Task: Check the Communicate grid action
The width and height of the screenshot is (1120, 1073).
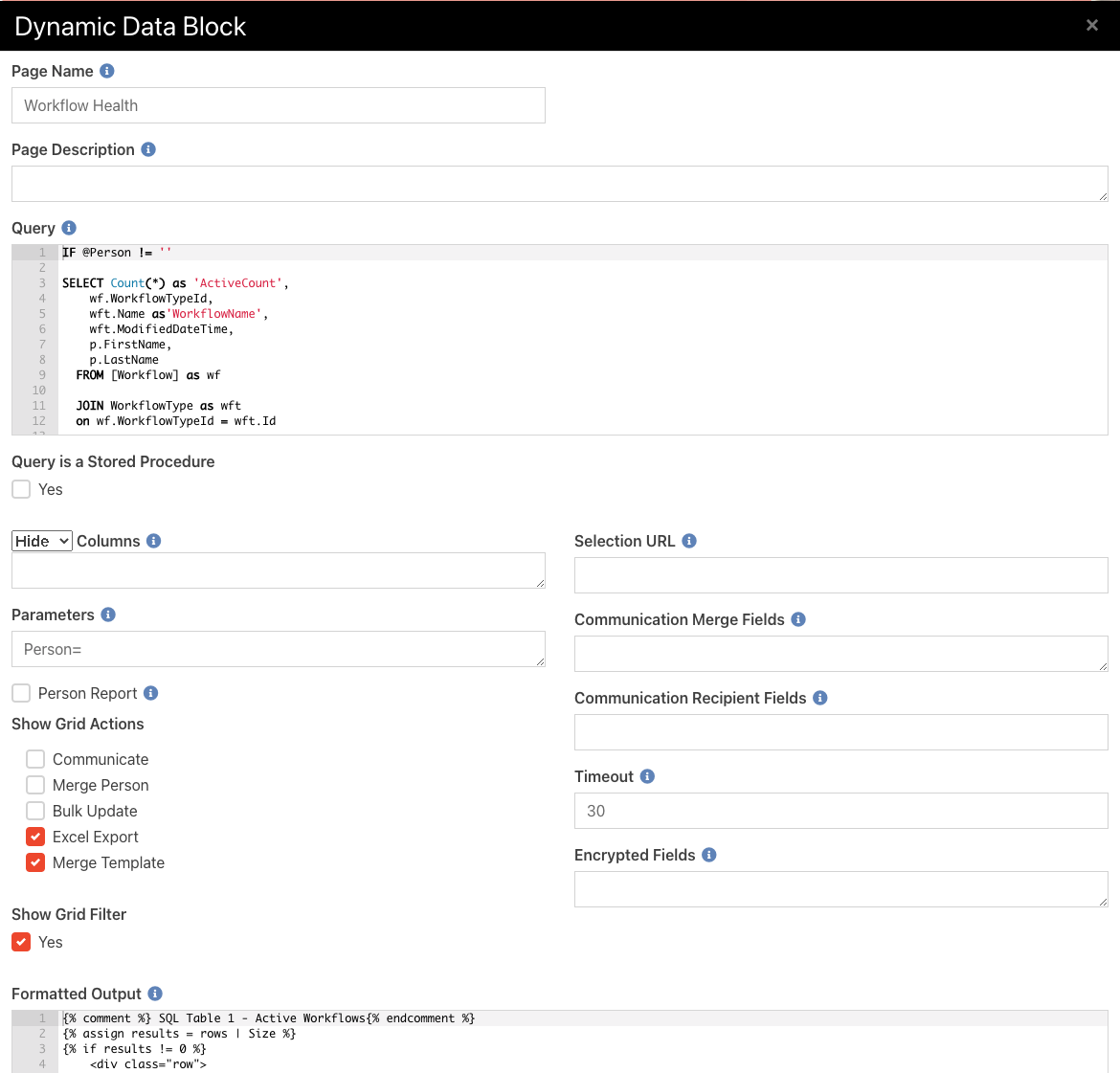Action: (x=35, y=759)
